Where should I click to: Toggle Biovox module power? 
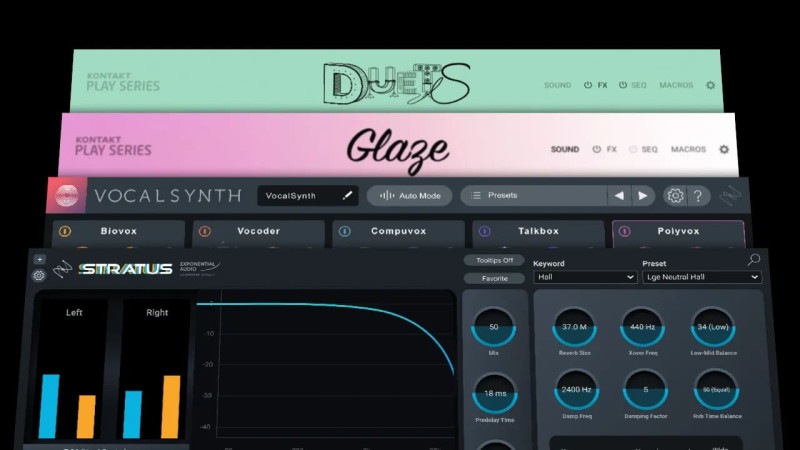pos(65,231)
